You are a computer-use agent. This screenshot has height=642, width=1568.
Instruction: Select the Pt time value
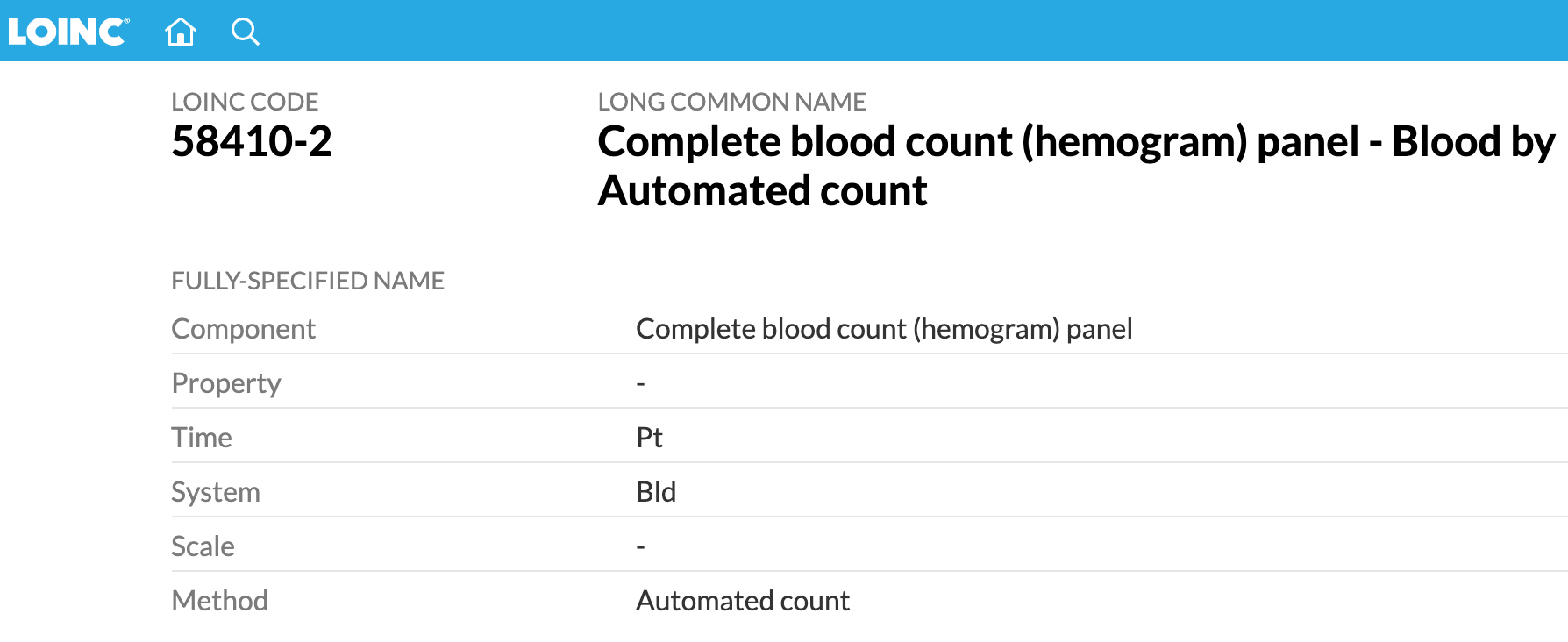pos(649,438)
